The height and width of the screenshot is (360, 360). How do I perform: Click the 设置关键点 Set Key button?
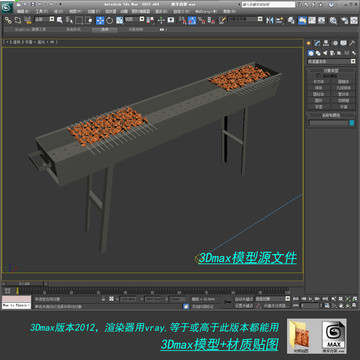tap(244, 305)
